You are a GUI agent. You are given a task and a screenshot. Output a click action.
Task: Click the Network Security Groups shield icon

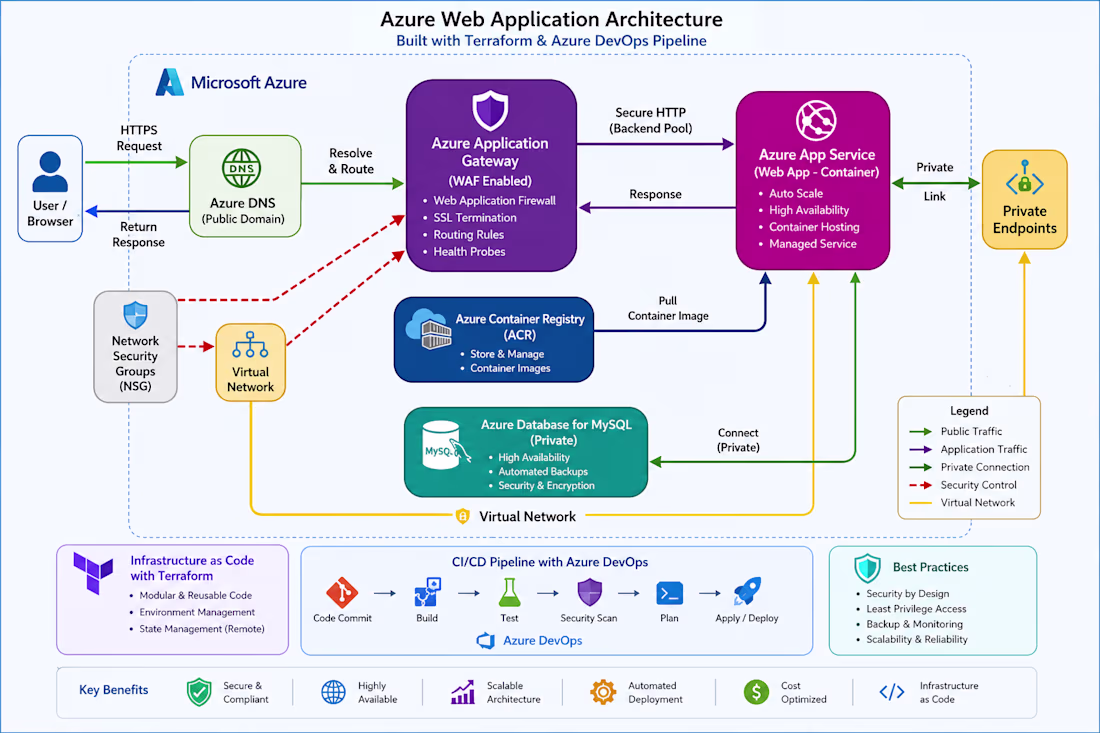coord(135,315)
